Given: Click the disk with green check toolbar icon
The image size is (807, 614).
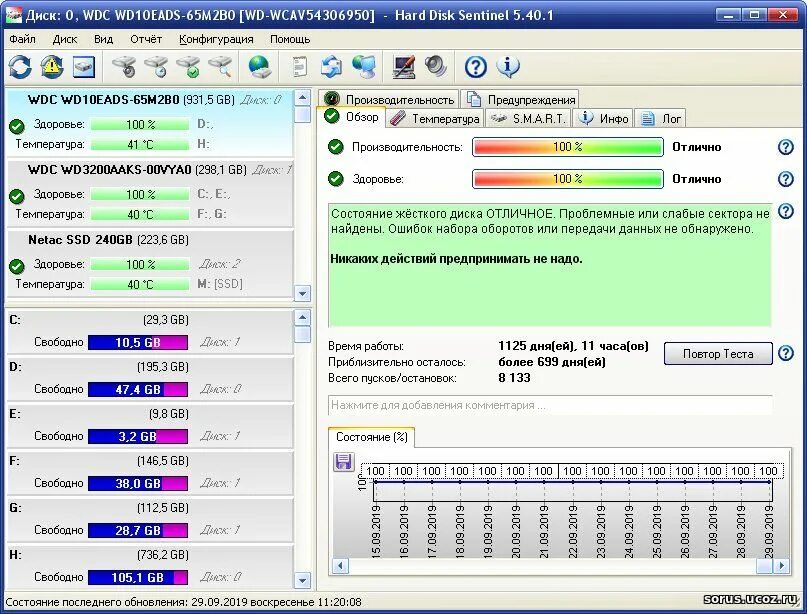Looking at the screenshot, I should pyautogui.click(x=188, y=67).
